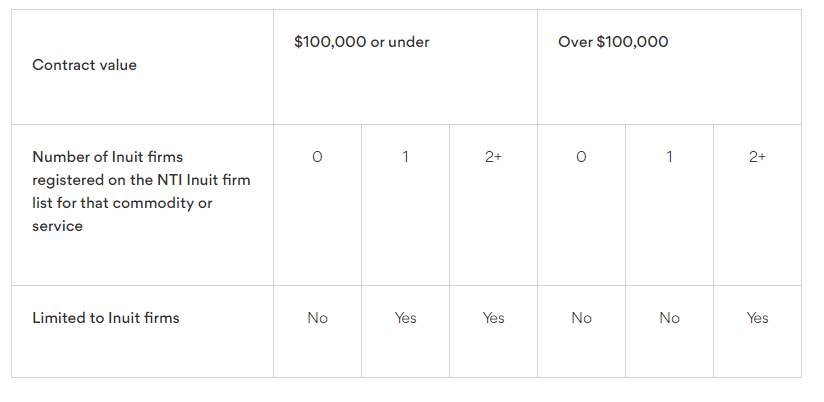This screenshot has width=824, height=402.
Task: Click the word "service" in the row label
Action: click(x=57, y=226)
